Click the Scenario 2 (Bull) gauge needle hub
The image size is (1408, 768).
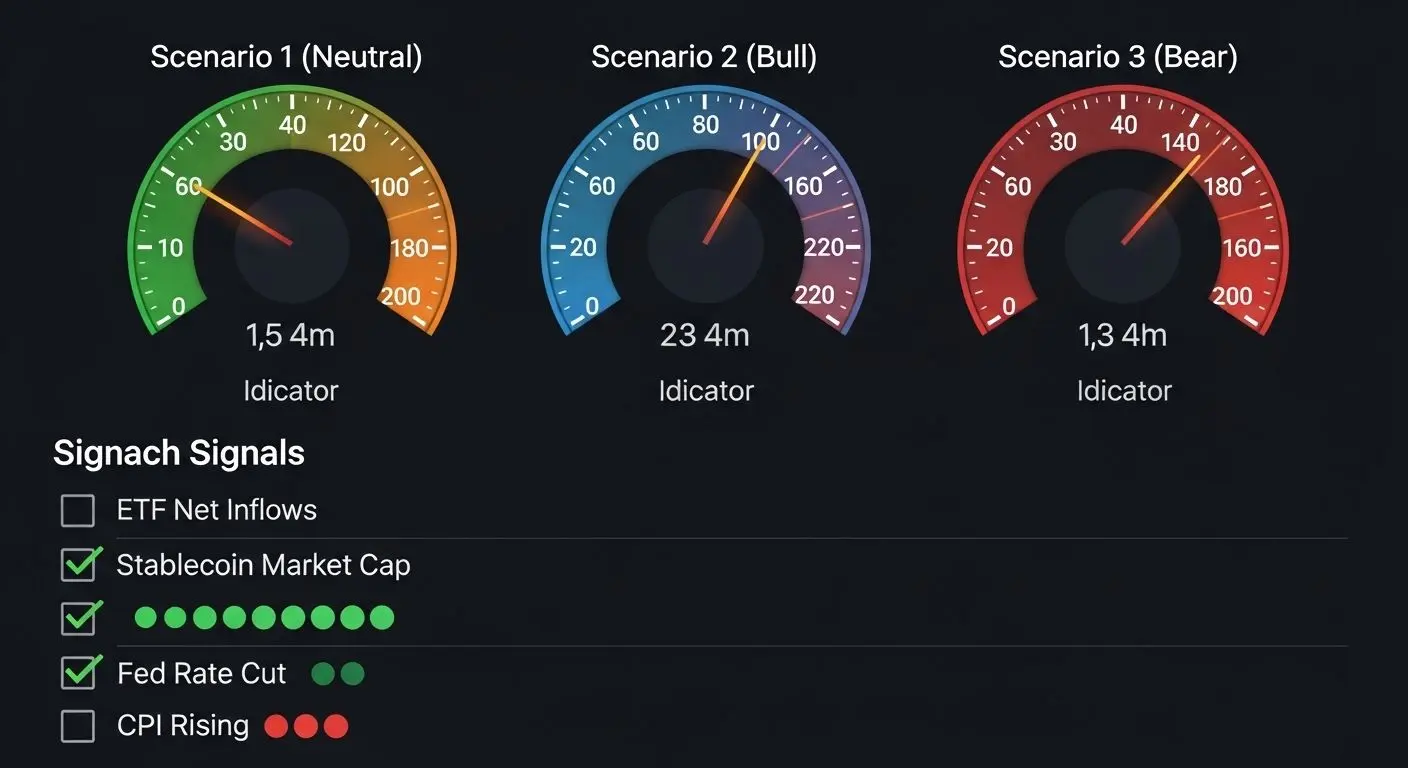705,243
